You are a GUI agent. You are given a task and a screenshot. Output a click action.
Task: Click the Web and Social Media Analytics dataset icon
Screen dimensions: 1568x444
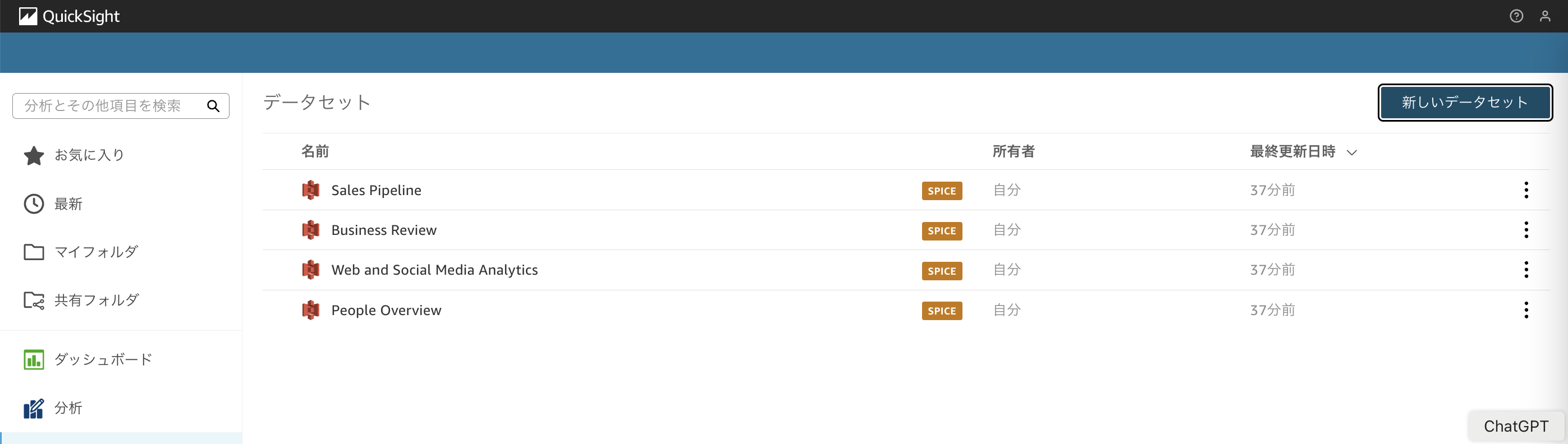(311, 270)
